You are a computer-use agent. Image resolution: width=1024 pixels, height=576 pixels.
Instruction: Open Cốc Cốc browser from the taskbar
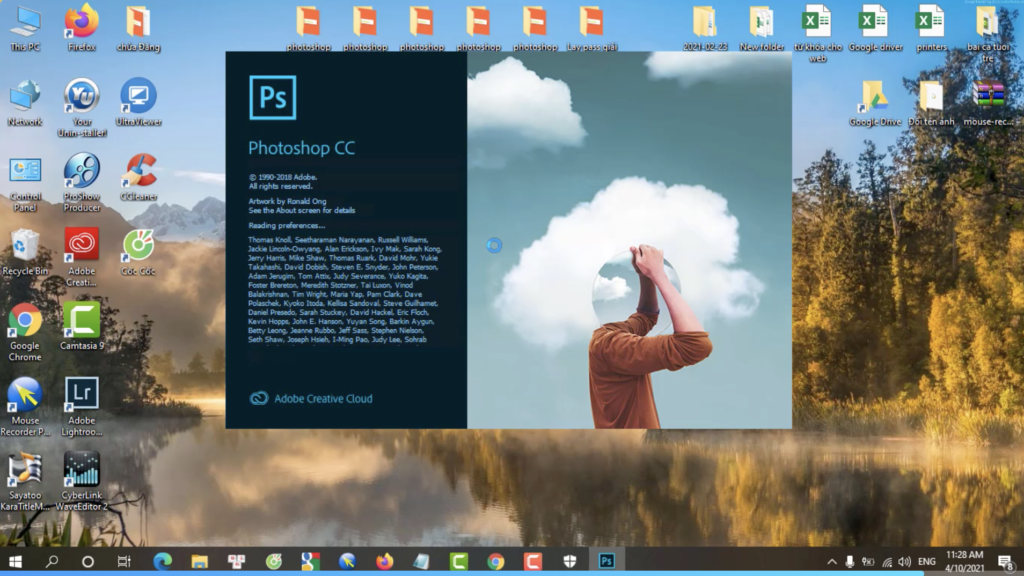(x=274, y=561)
